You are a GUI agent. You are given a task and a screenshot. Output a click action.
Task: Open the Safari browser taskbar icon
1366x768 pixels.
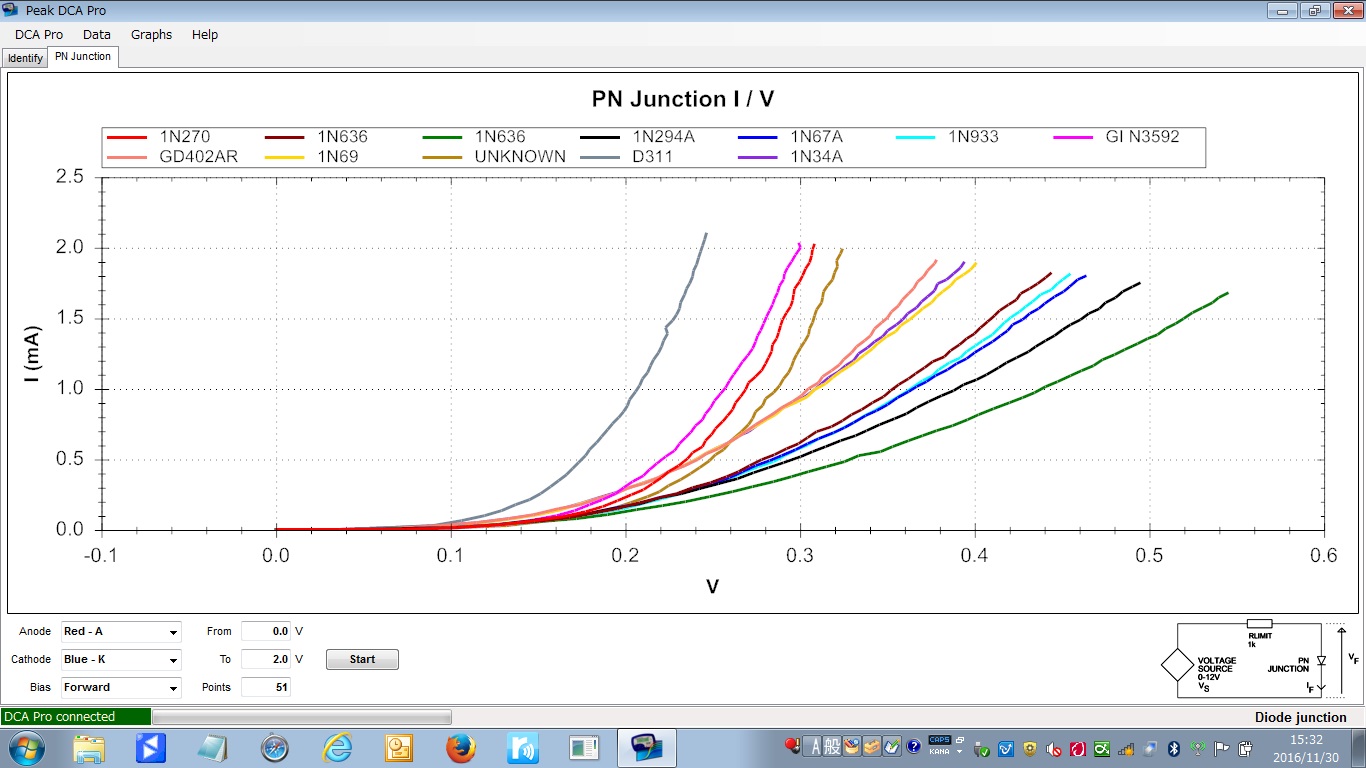275,748
